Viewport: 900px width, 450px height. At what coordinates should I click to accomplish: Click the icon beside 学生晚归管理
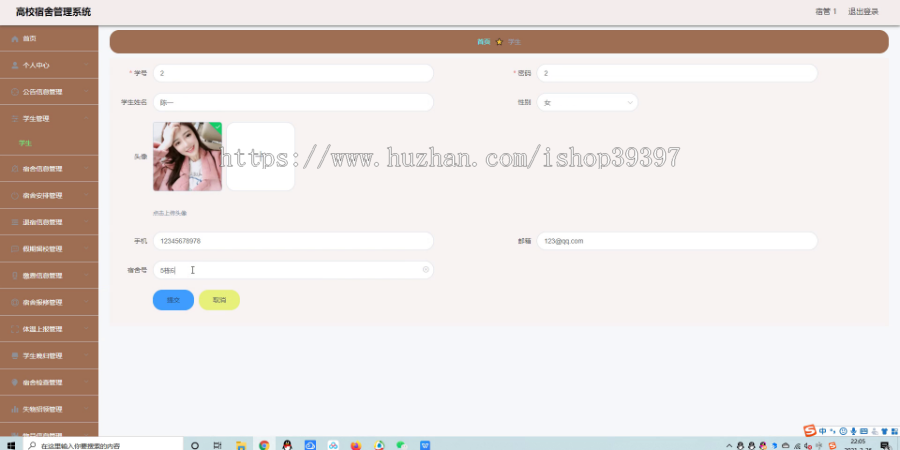coord(15,356)
